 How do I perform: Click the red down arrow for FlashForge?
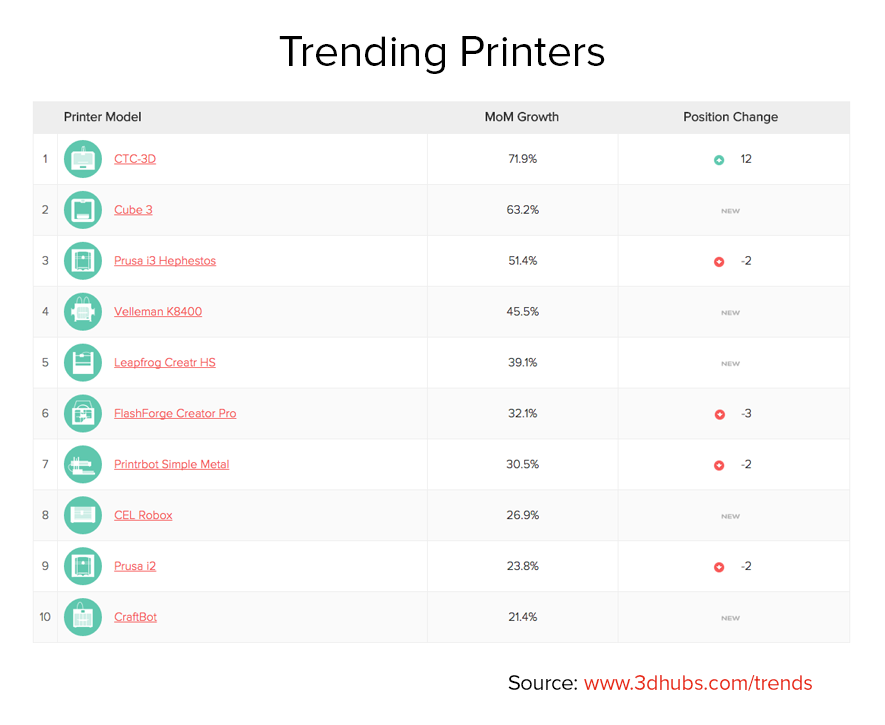click(x=719, y=414)
